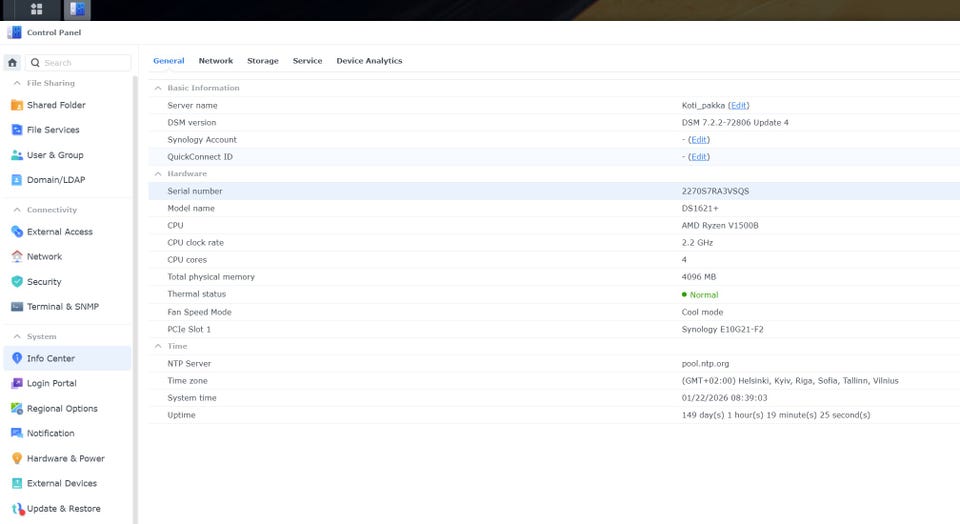Click the pool.ntp.org NTP server
This screenshot has height=524, width=960.
coord(705,364)
